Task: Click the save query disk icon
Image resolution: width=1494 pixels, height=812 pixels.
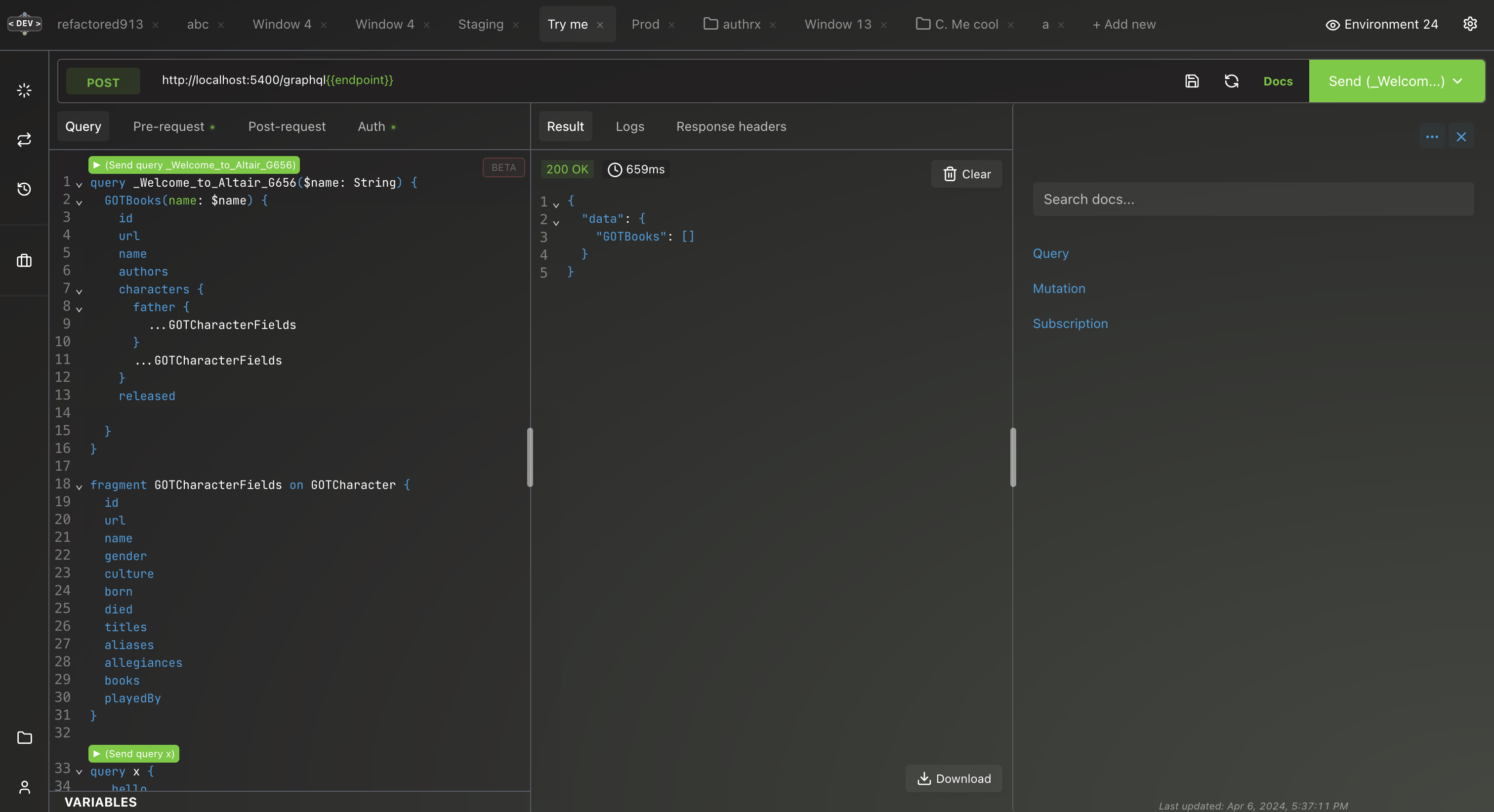Action: pos(1192,81)
